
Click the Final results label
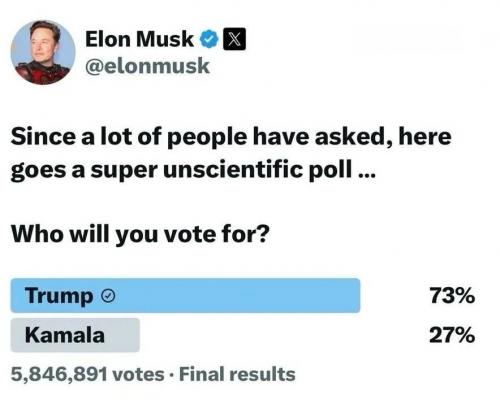pos(237,374)
